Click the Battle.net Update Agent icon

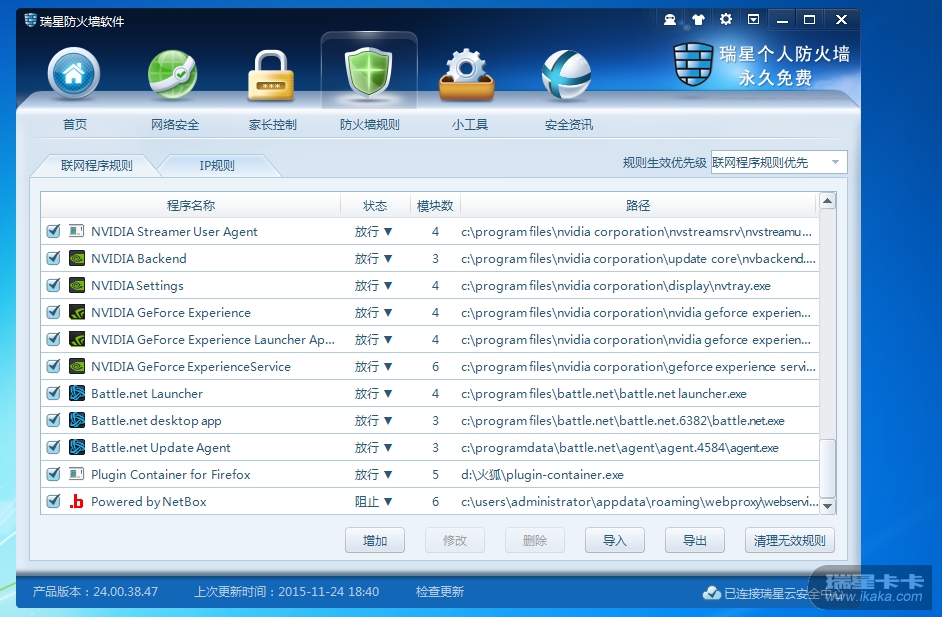point(76,448)
